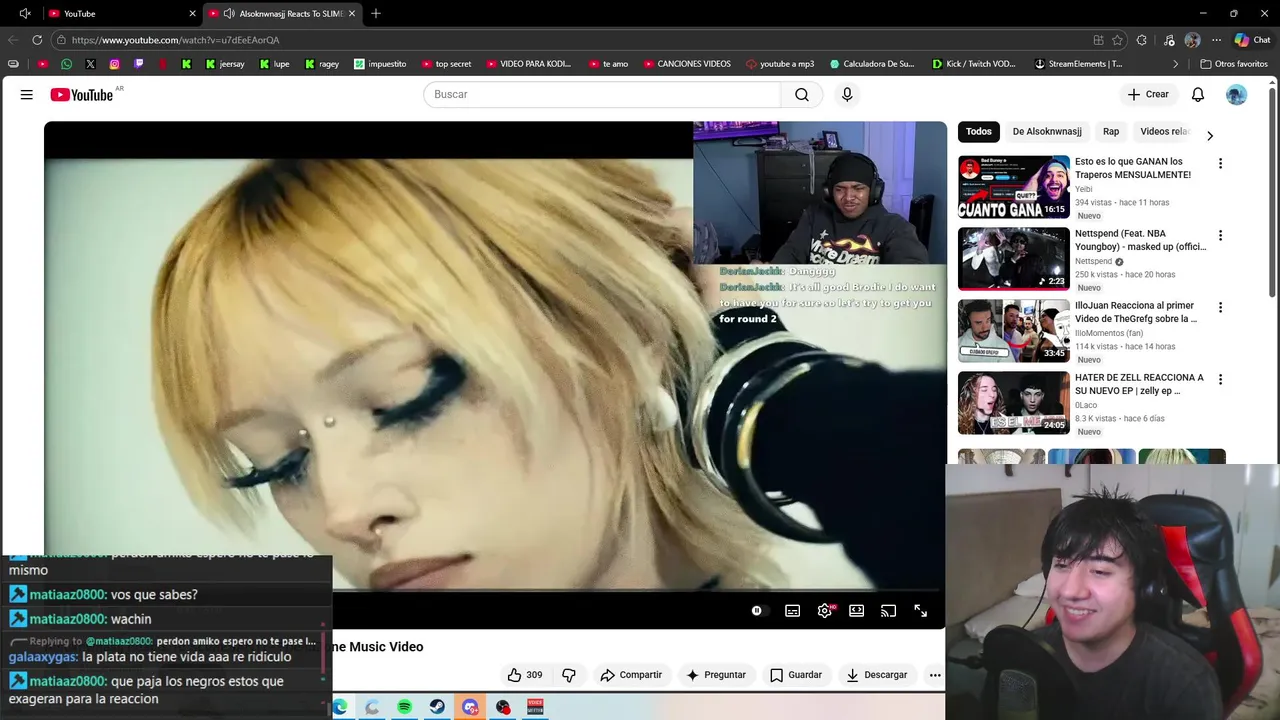Image resolution: width=1280 pixels, height=720 pixels.
Task: Open the X (Twitter) bookmark icon
Action: pos(90,64)
